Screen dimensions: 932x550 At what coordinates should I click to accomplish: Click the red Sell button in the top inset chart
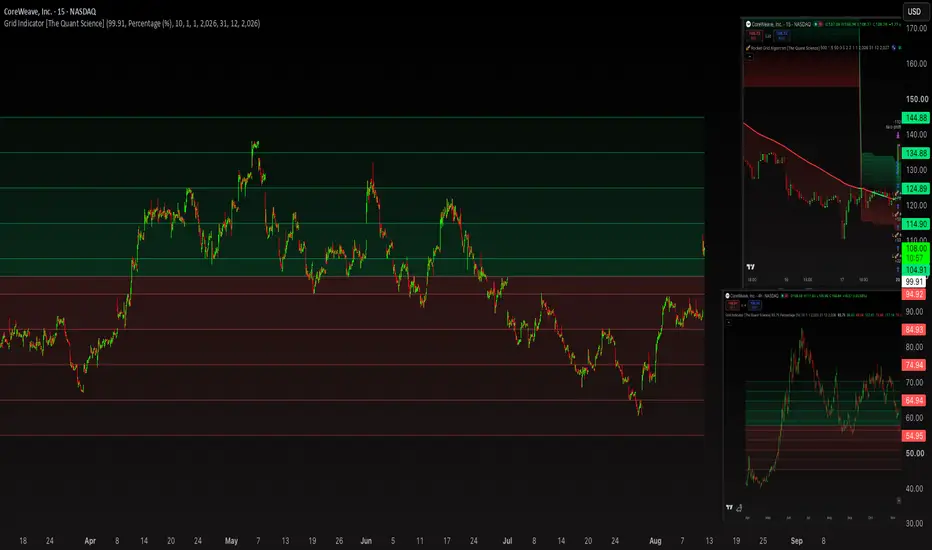coord(754,36)
